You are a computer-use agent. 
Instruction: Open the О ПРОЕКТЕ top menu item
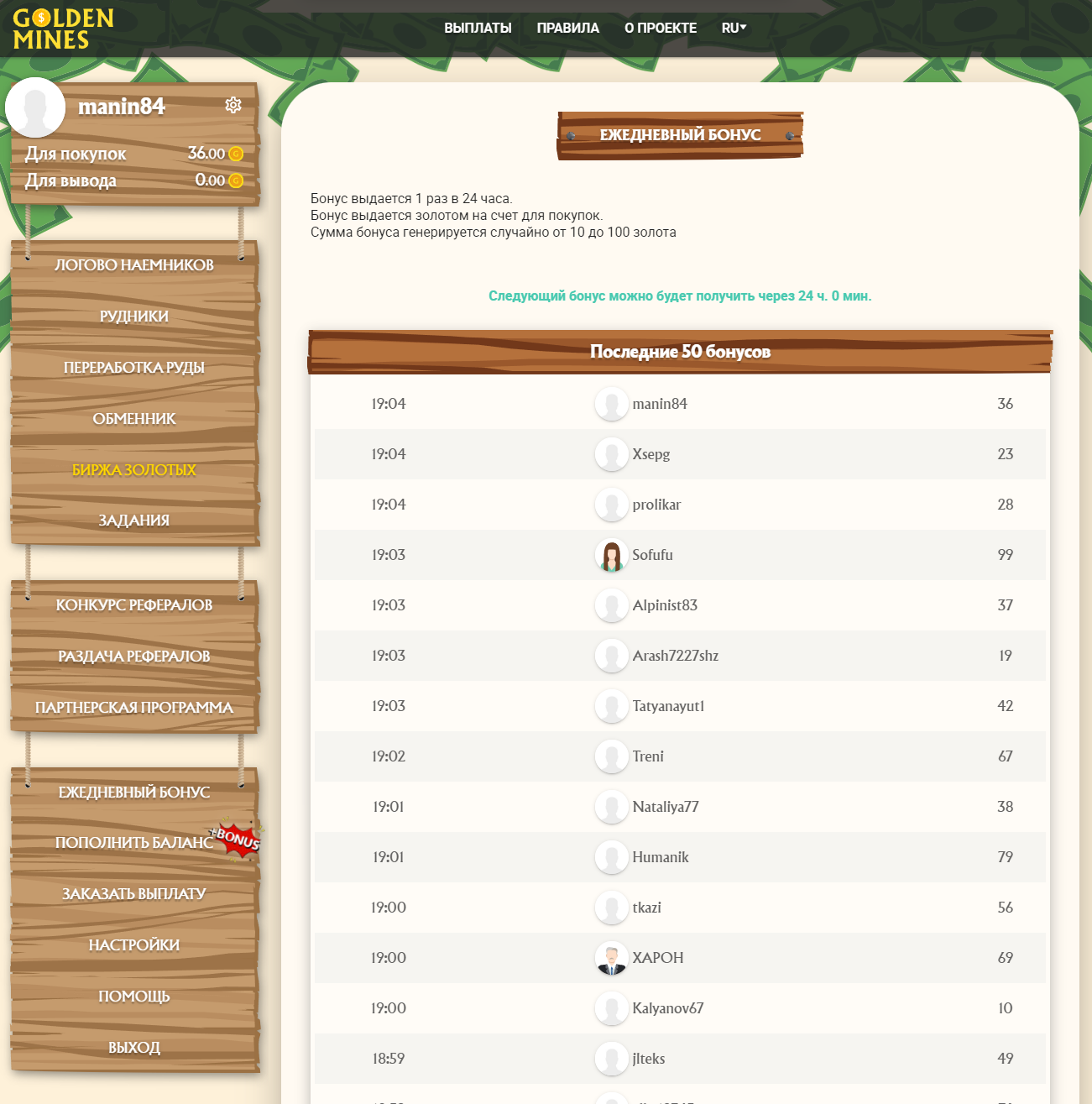pos(661,28)
